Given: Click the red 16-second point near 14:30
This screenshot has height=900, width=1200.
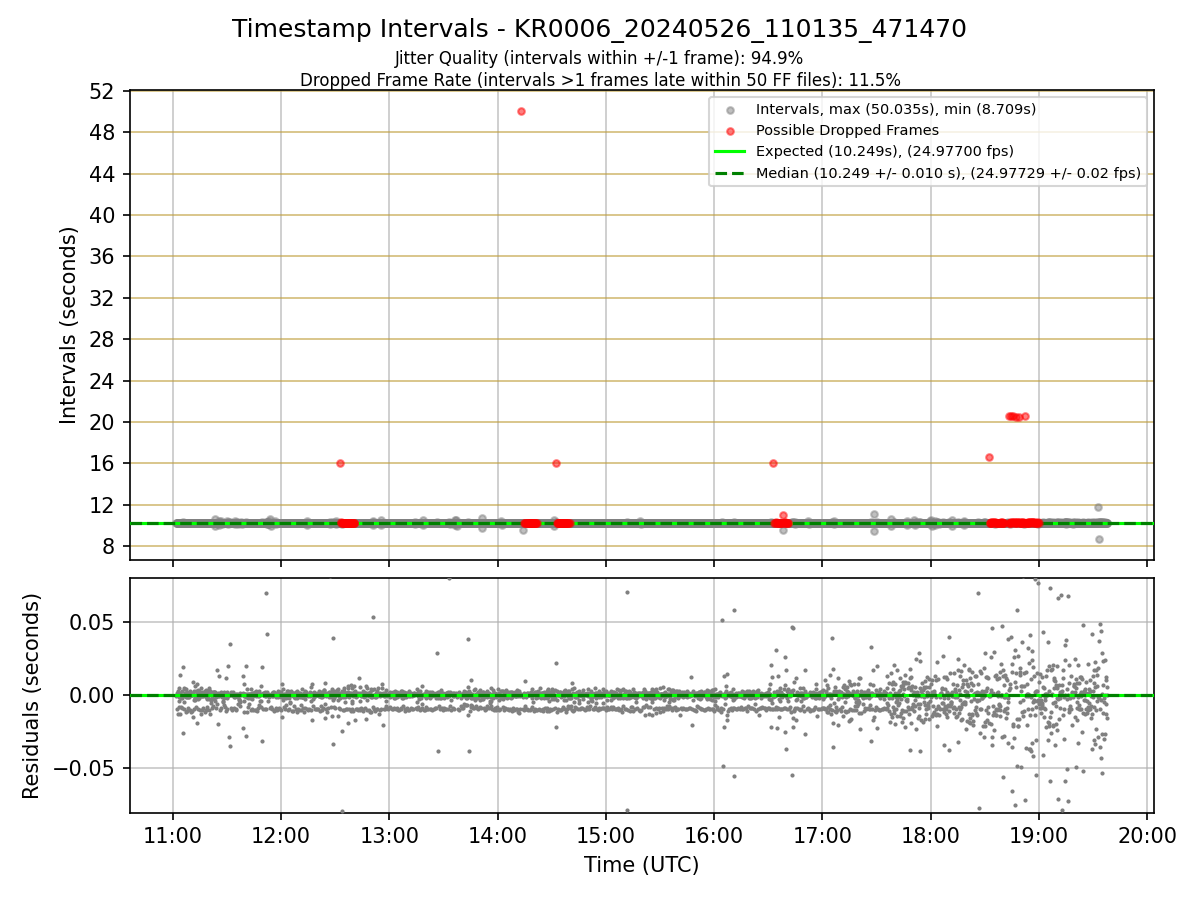Looking at the screenshot, I should pos(556,463).
